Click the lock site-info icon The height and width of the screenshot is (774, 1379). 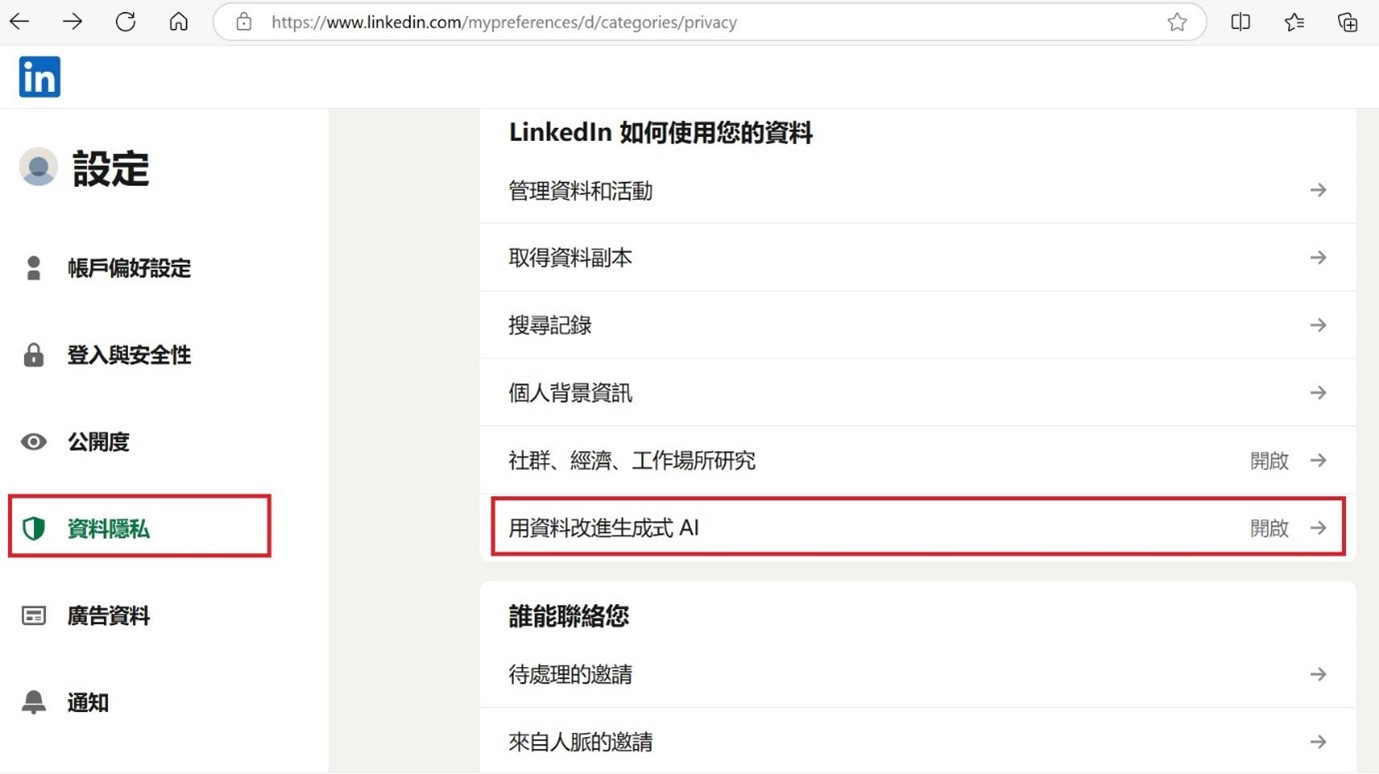point(244,22)
